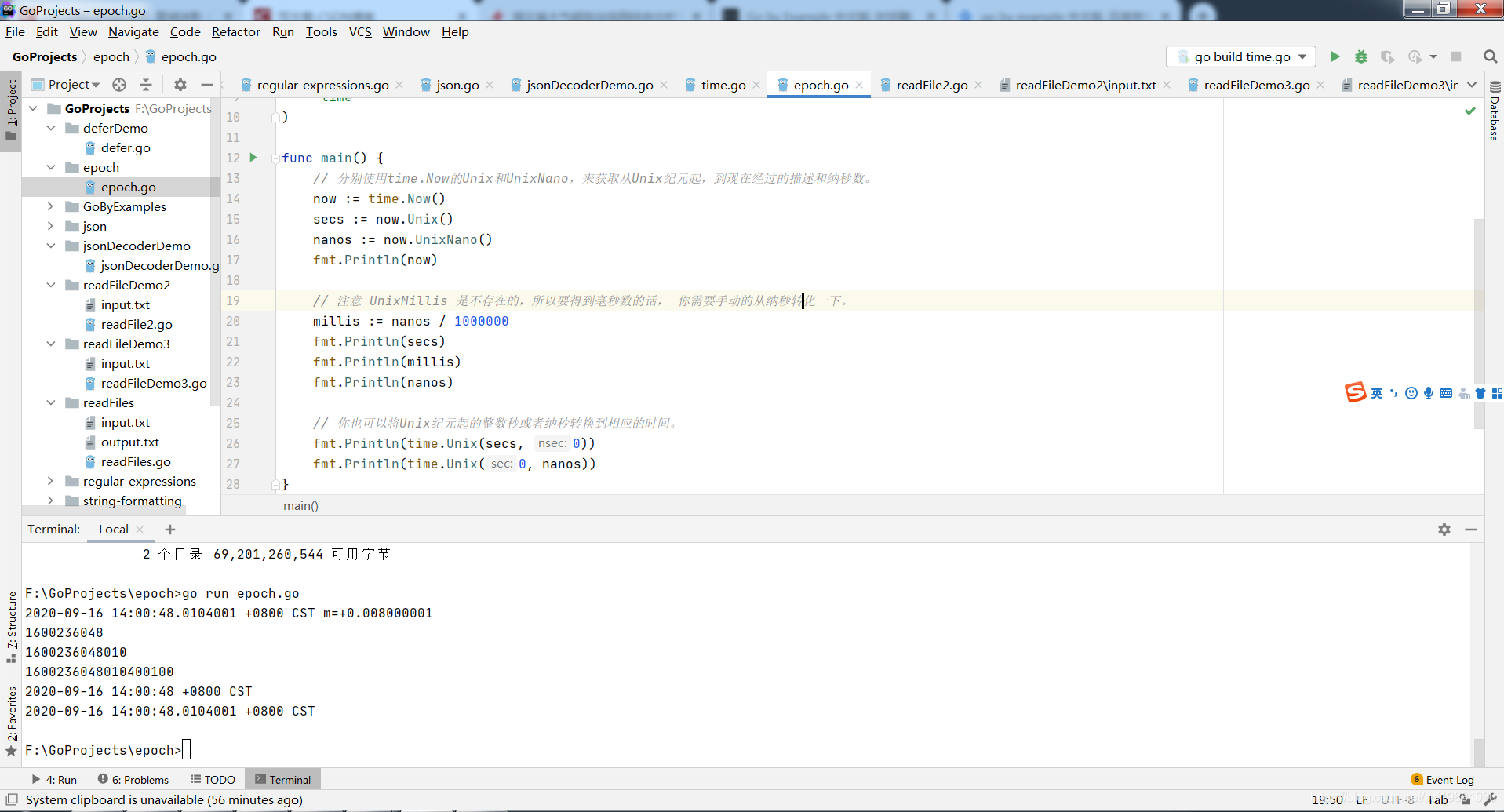
Task: Collapse the readFileDemo2 folder
Action: click(51, 285)
